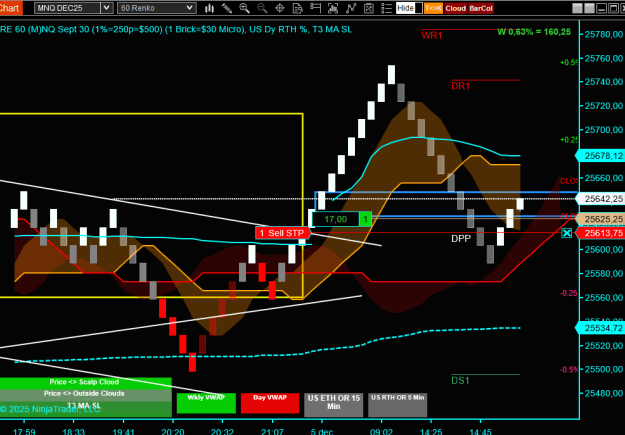This screenshot has height=435, width=625.
Task: Click the Price <> Outside Clouds bar
Action: pyautogui.click(x=85, y=394)
